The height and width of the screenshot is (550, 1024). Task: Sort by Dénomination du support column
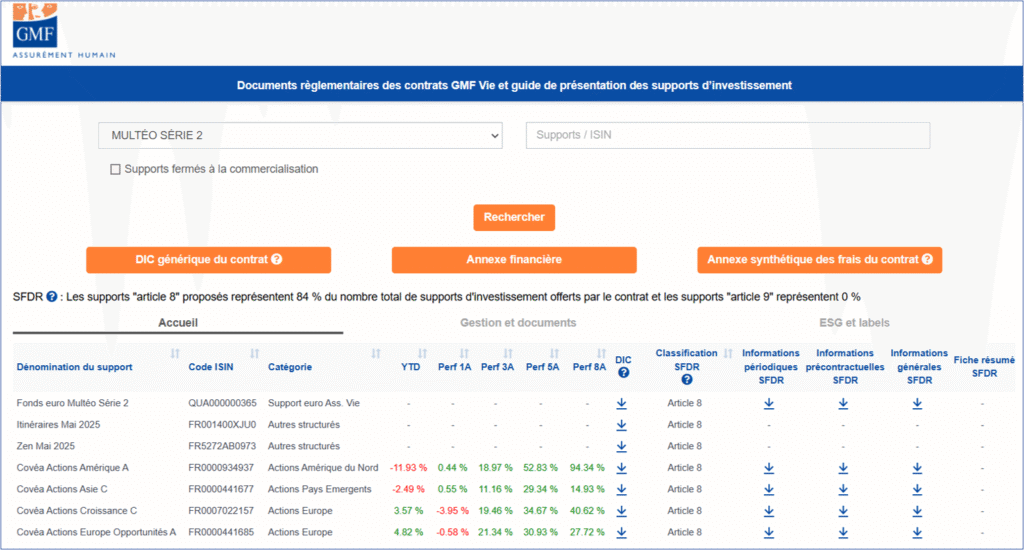coord(175,353)
